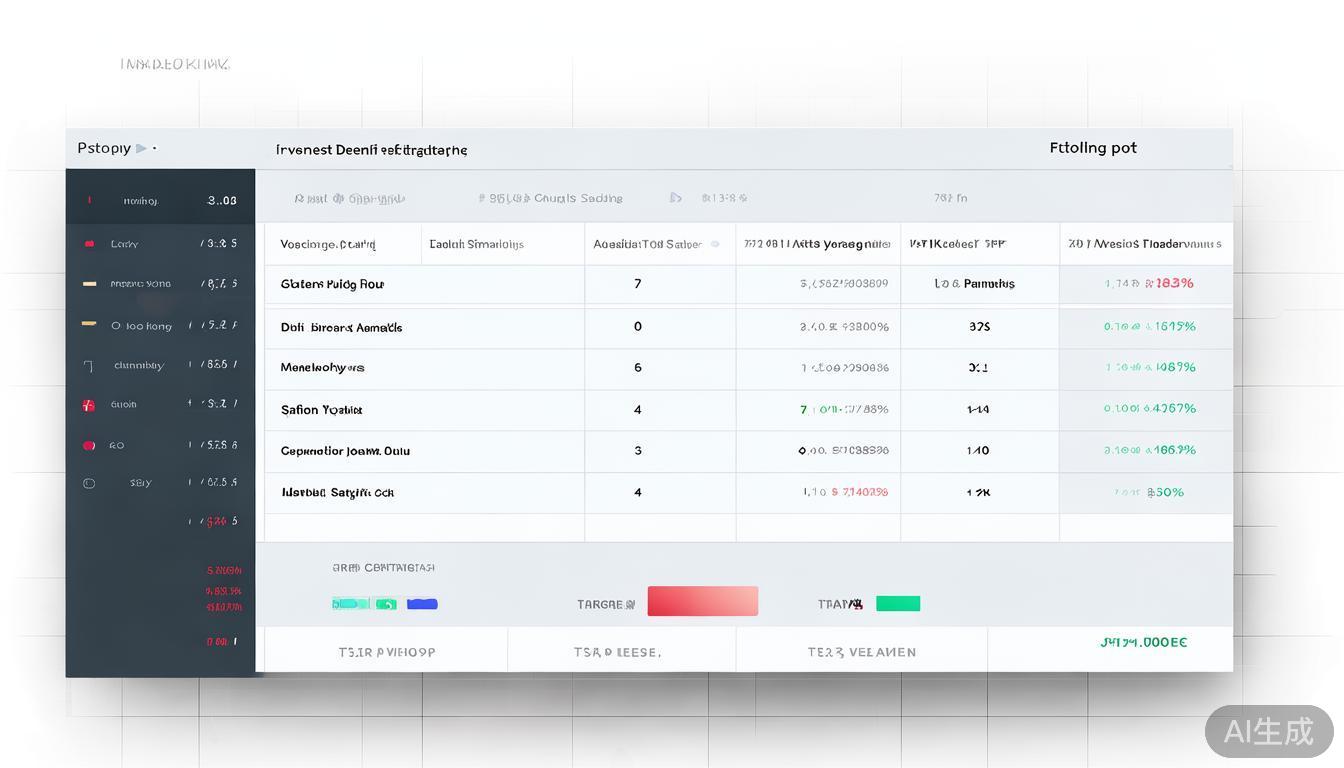Viewport: 1344px width, 768px height.
Task: Click the red icon beside the Lacky sidebar item
Action: [89, 244]
